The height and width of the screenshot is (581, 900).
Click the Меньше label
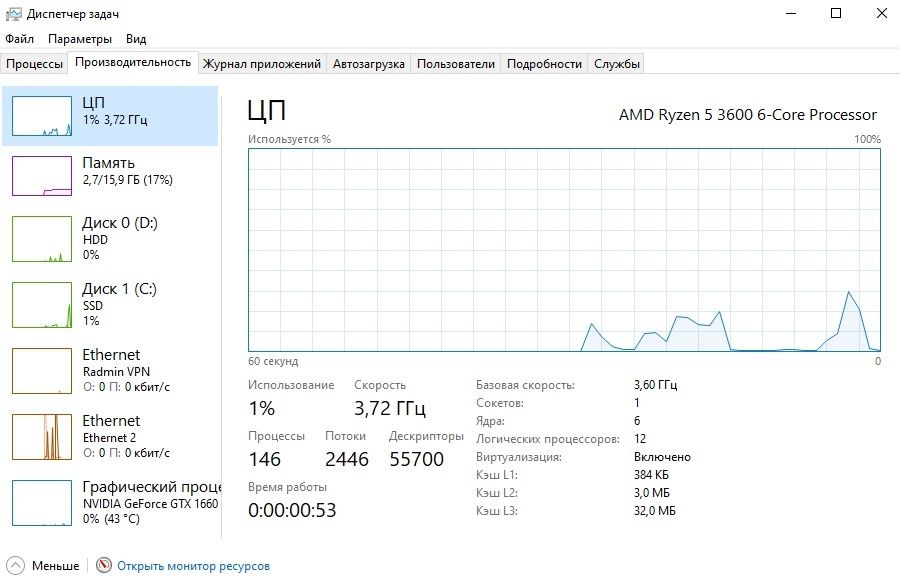pos(56,566)
